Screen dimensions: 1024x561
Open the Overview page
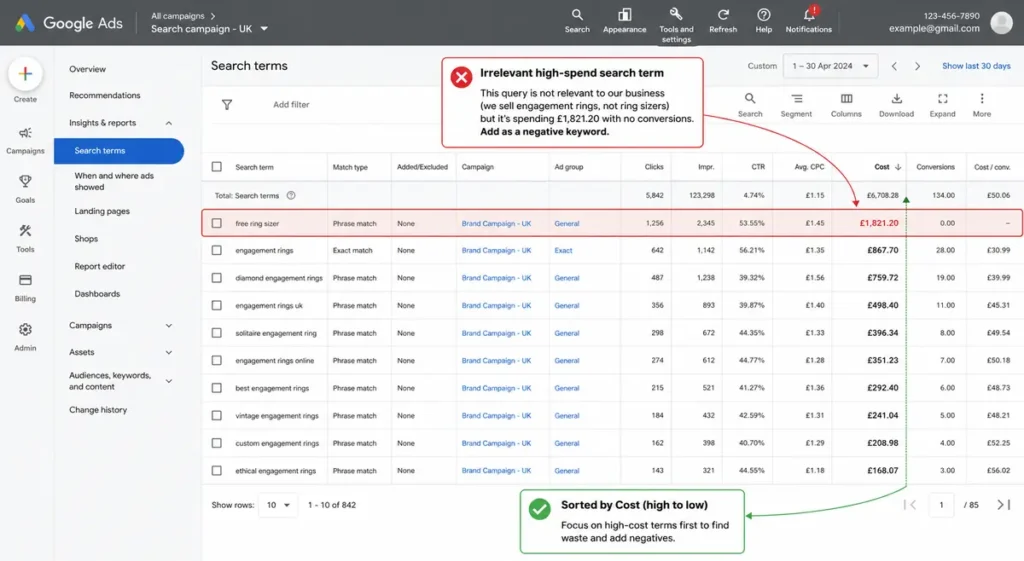tap(88, 69)
